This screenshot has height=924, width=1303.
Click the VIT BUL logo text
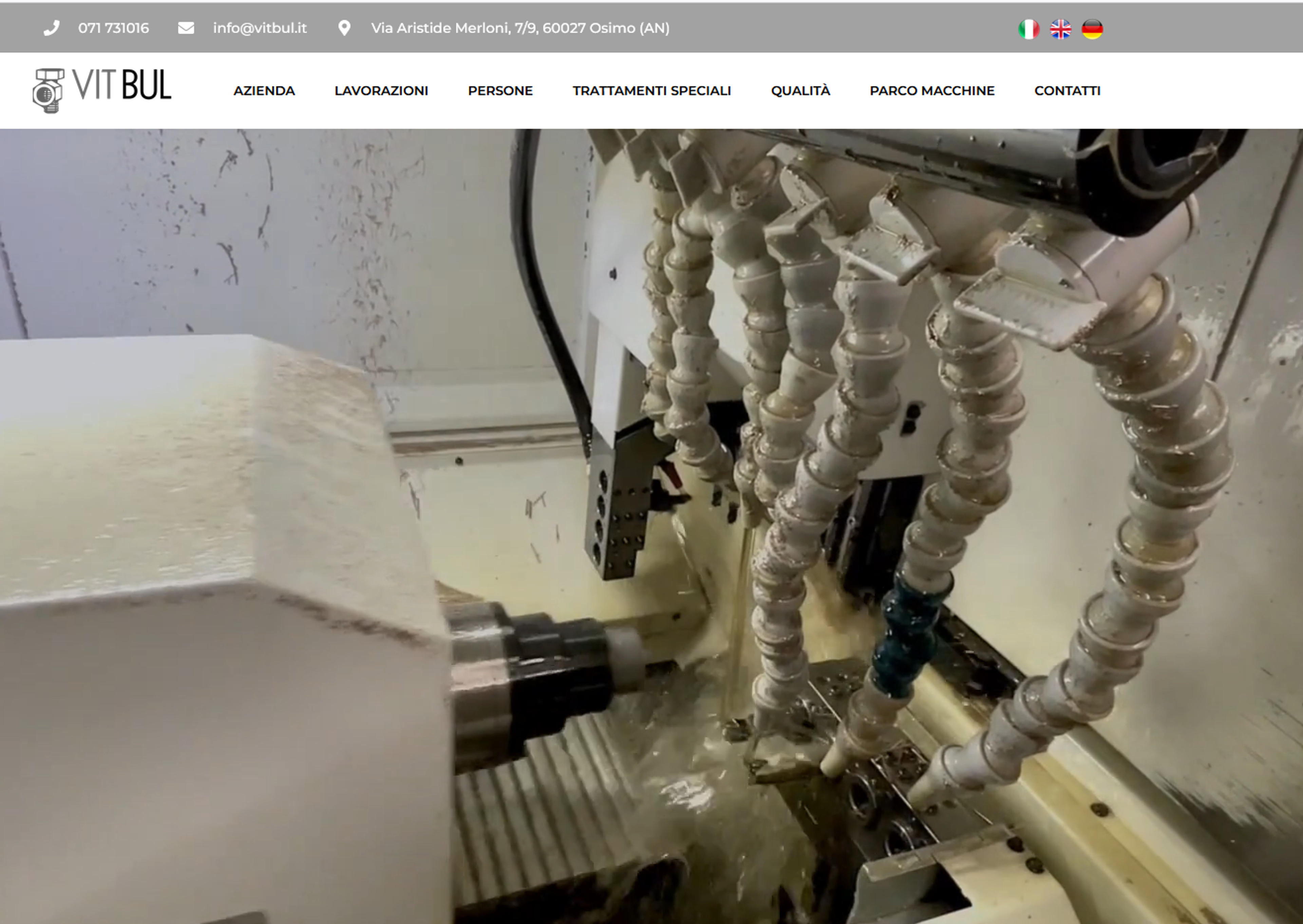122,86
